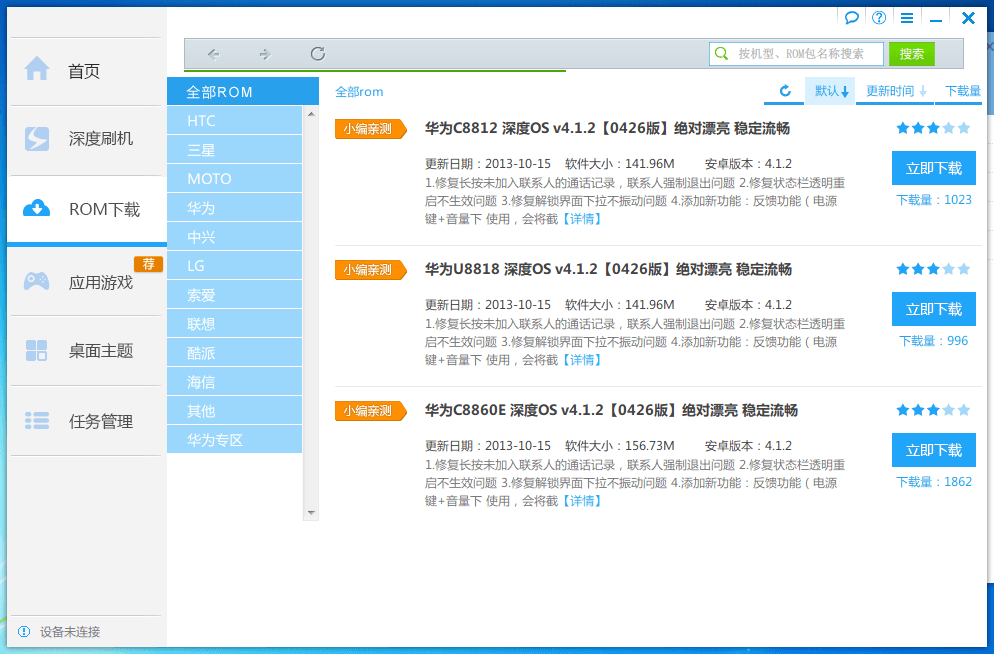Click the blue refresh icon beside 默认
Viewport: 994px width, 654px height.
785,91
